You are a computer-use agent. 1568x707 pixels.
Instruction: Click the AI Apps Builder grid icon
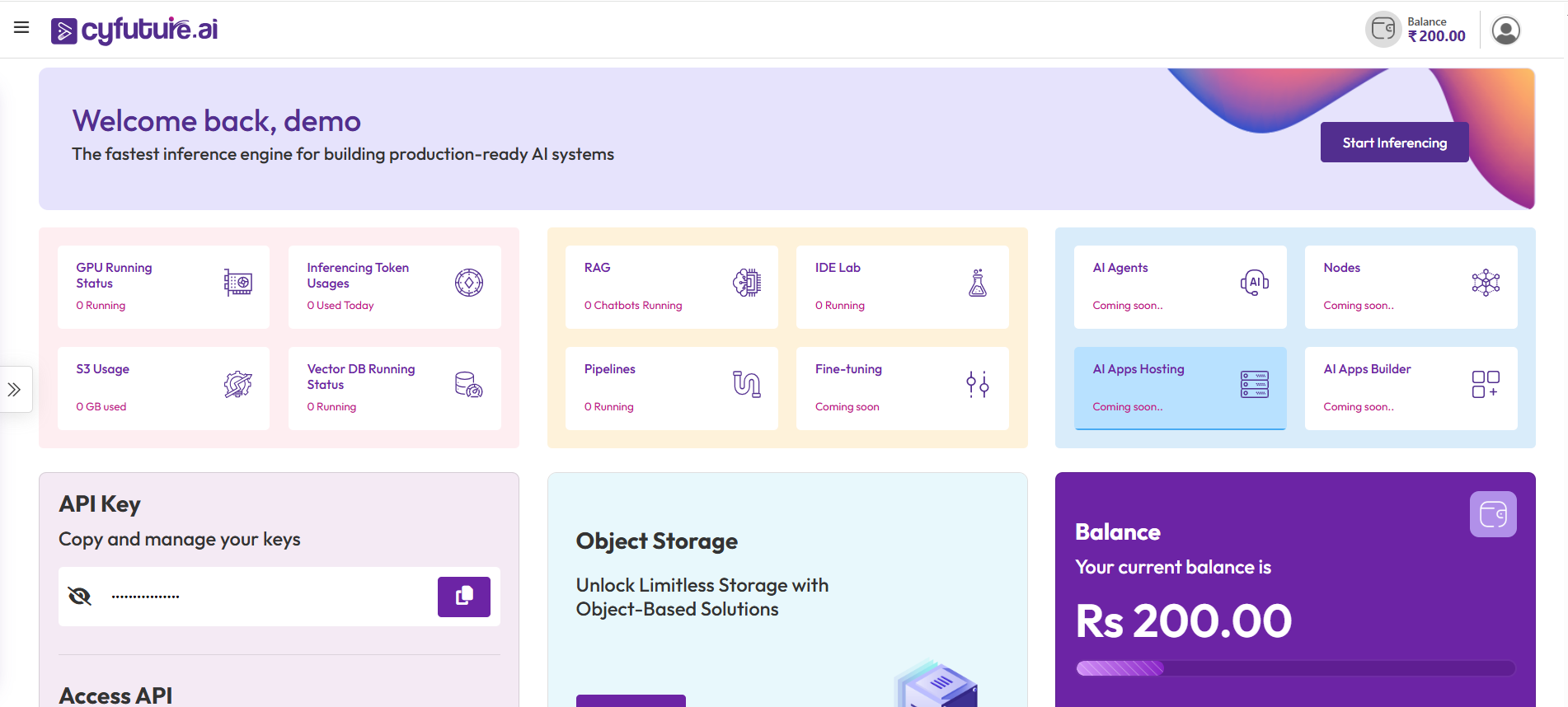(x=1485, y=384)
